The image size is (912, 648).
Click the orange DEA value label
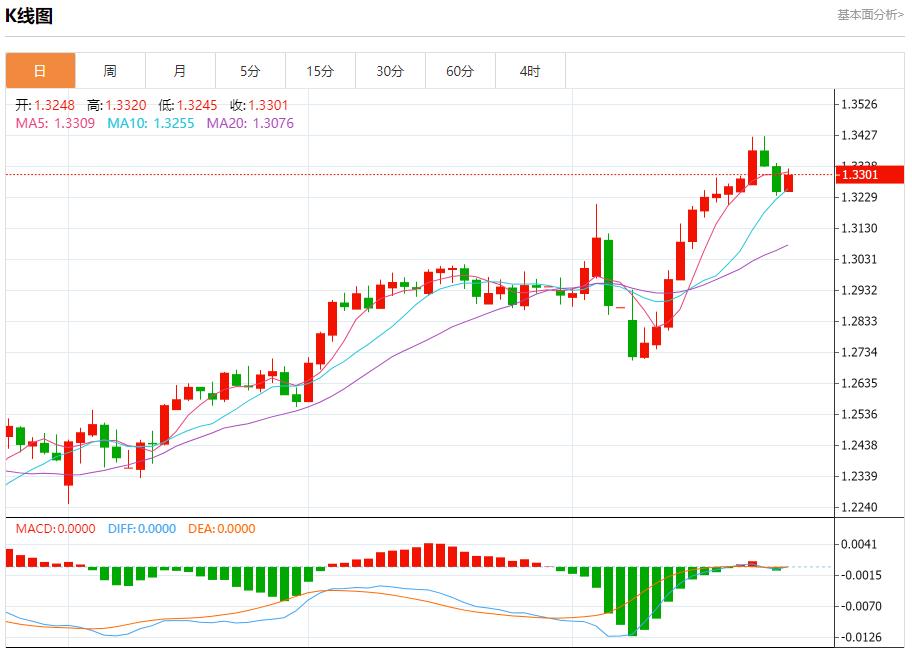(x=220, y=529)
